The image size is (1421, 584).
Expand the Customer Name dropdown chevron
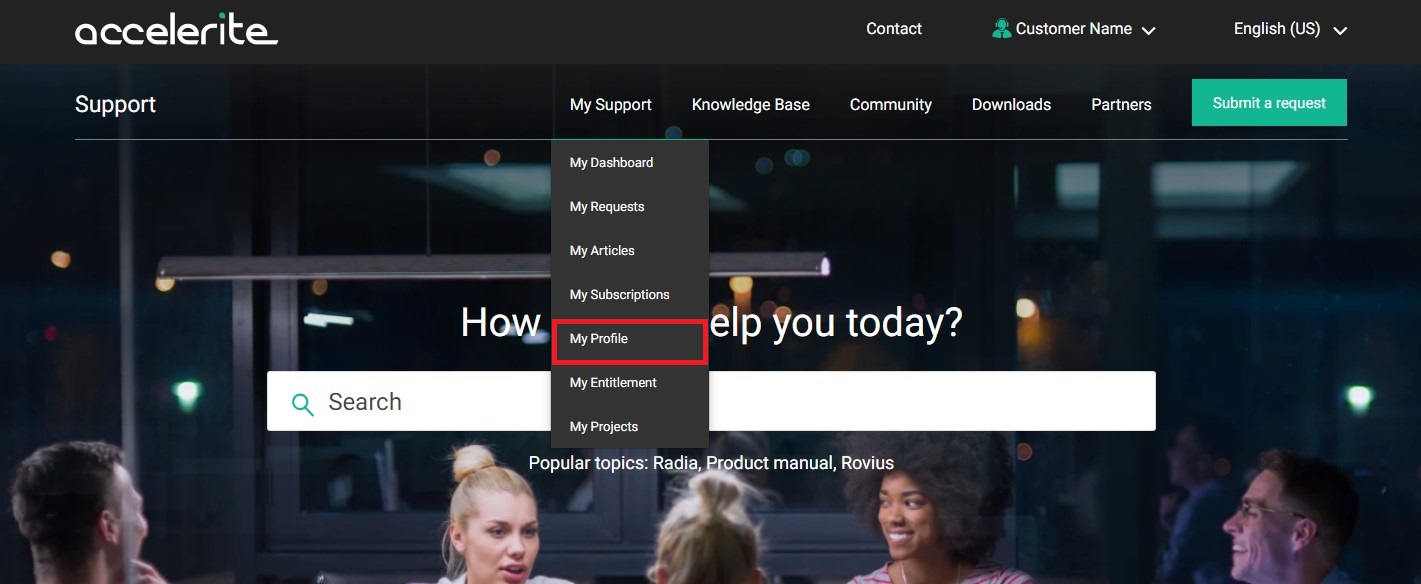(x=1148, y=31)
